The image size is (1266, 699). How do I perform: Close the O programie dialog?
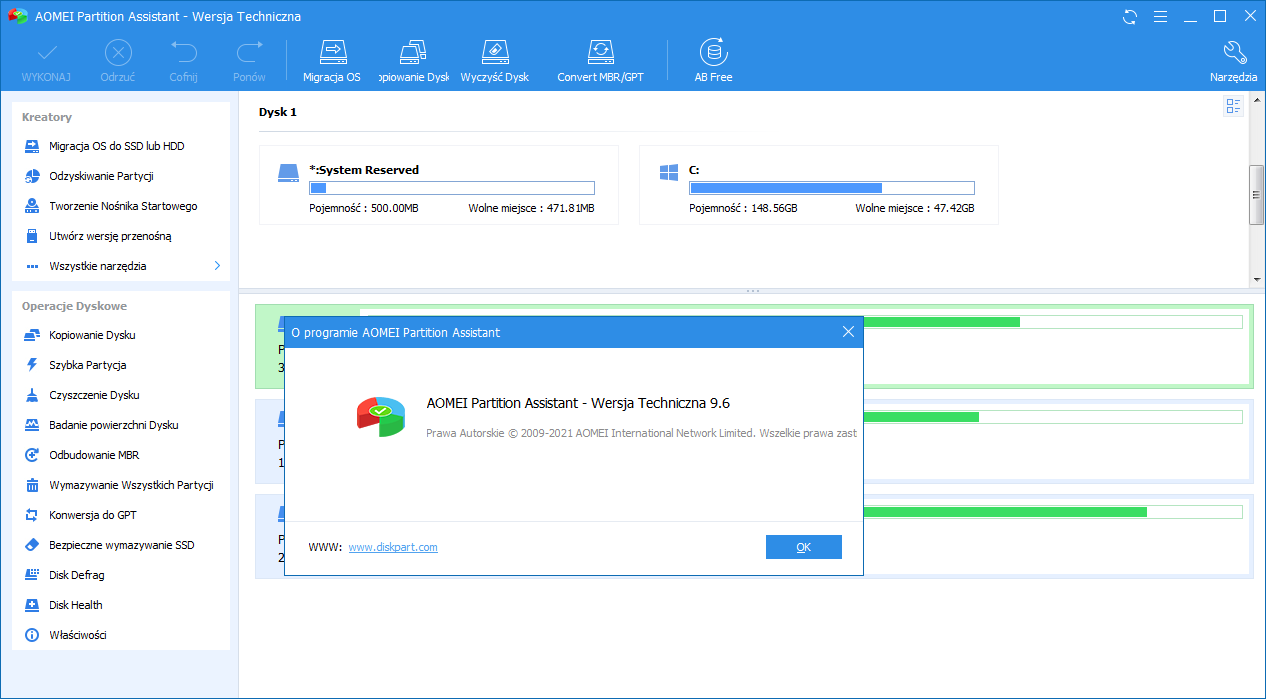tap(848, 332)
